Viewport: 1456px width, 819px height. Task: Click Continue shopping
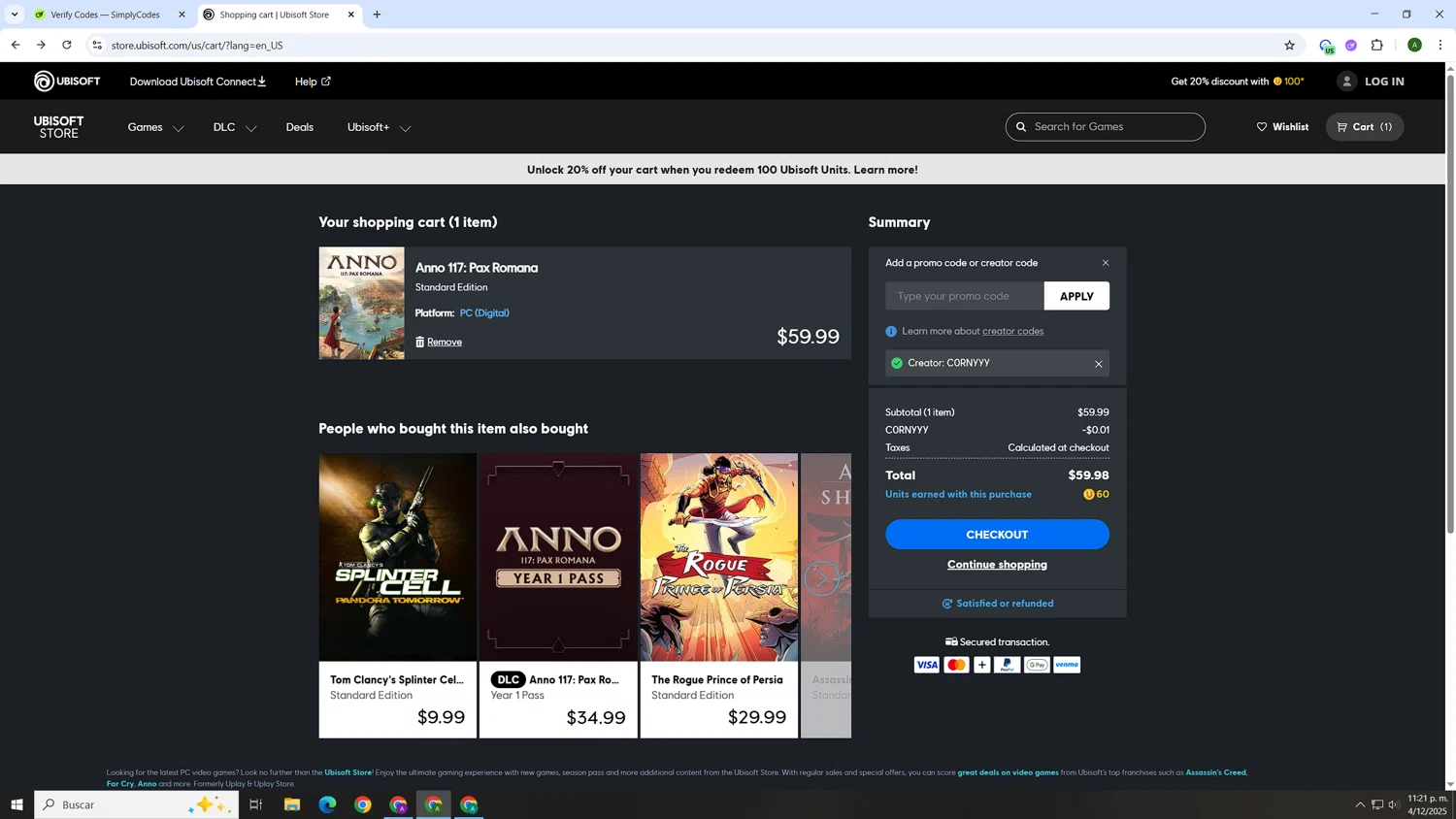coord(997,565)
